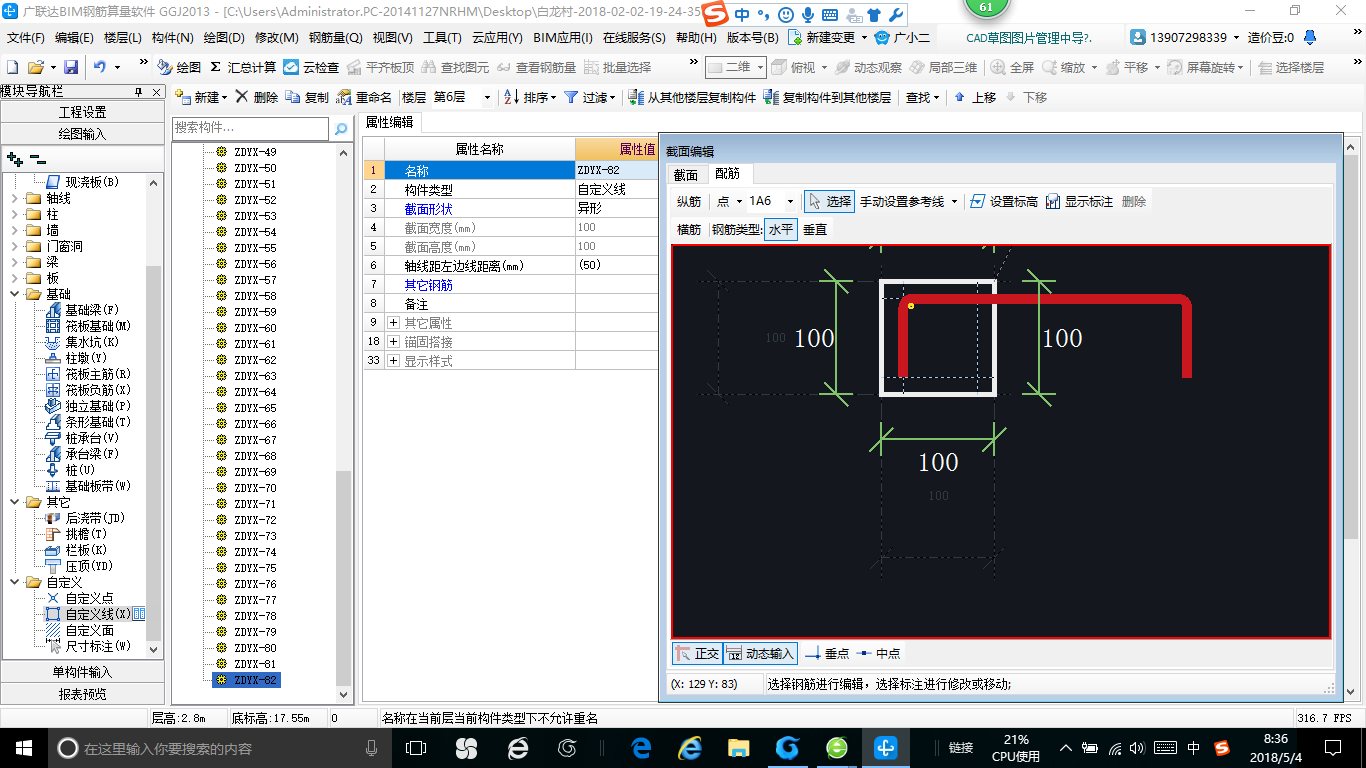The image size is (1366, 768).
Task: Click the 重命名 rename tool
Action: click(x=364, y=97)
